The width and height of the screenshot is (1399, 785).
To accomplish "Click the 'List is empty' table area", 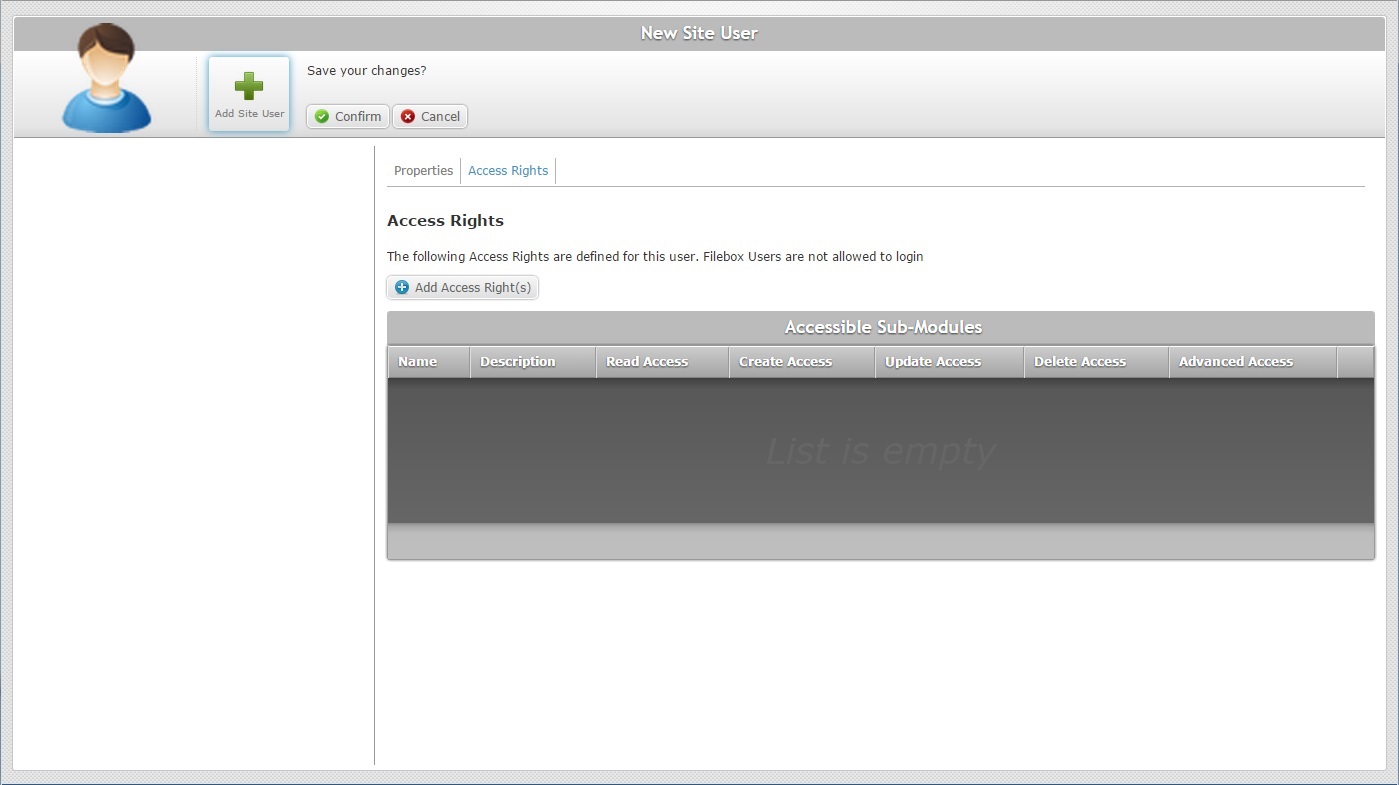I will click(881, 451).
